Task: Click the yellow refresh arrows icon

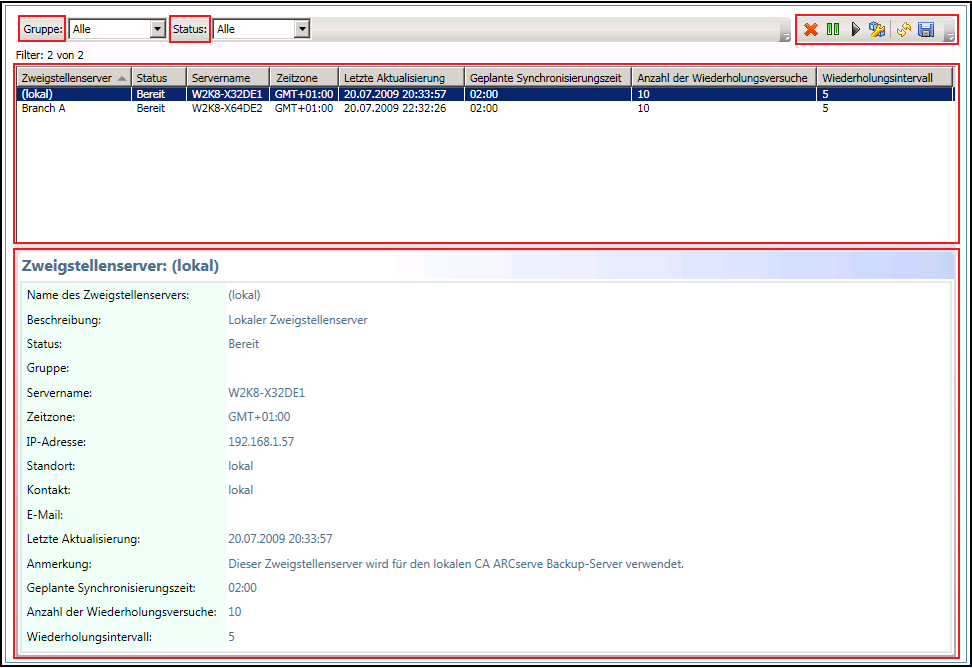Action: coord(904,29)
